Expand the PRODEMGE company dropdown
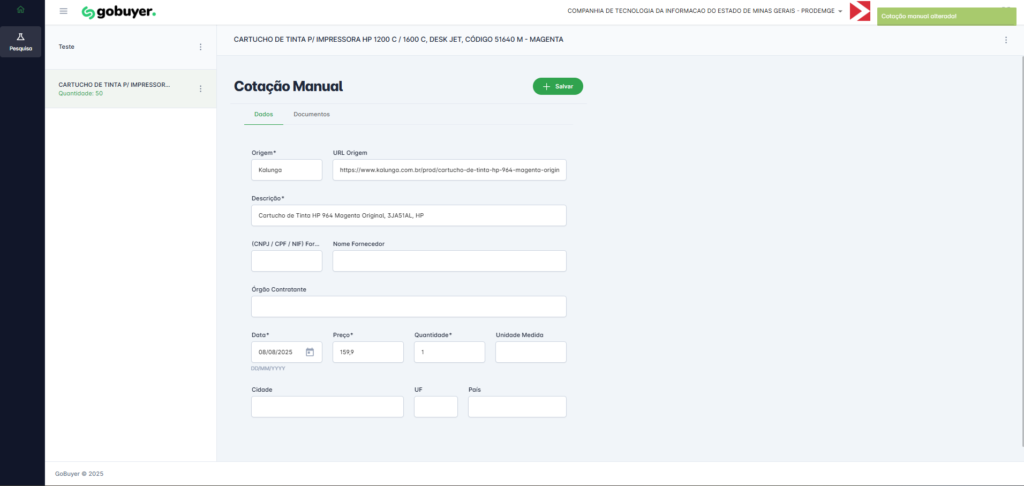The width and height of the screenshot is (1024, 486). [840, 11]
